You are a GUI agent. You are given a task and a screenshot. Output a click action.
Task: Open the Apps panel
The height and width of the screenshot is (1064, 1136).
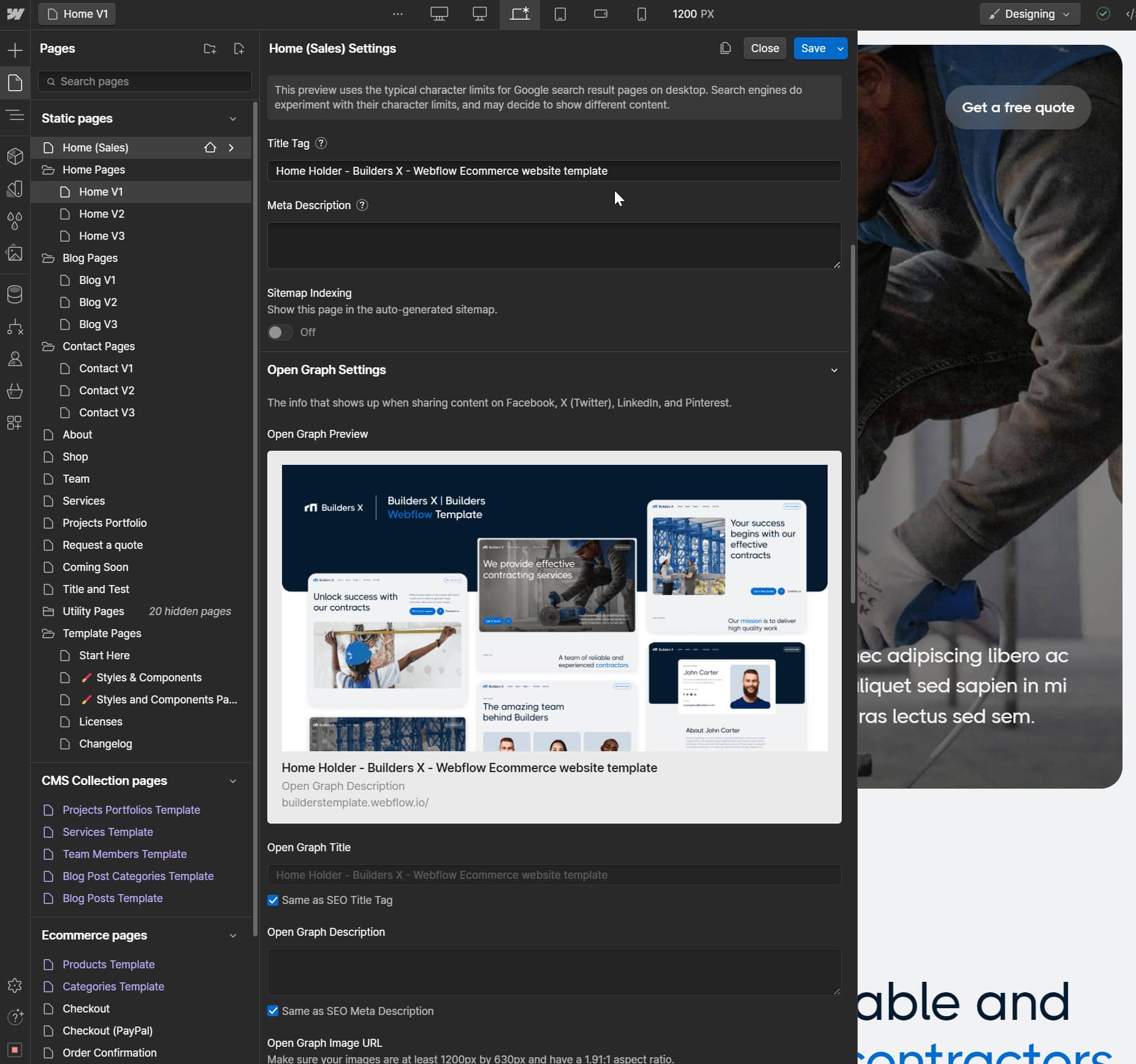pyautogui.click(x=15, y=423)
